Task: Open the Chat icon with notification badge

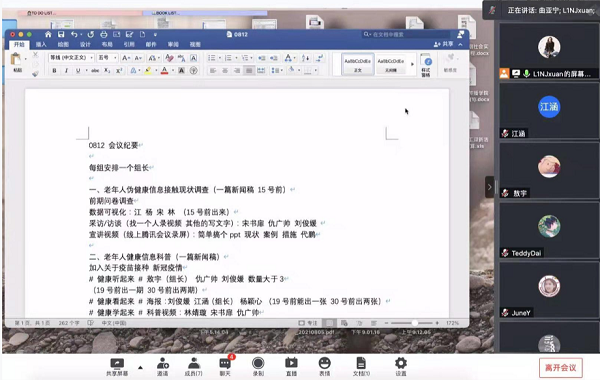Action: point(225,366)
